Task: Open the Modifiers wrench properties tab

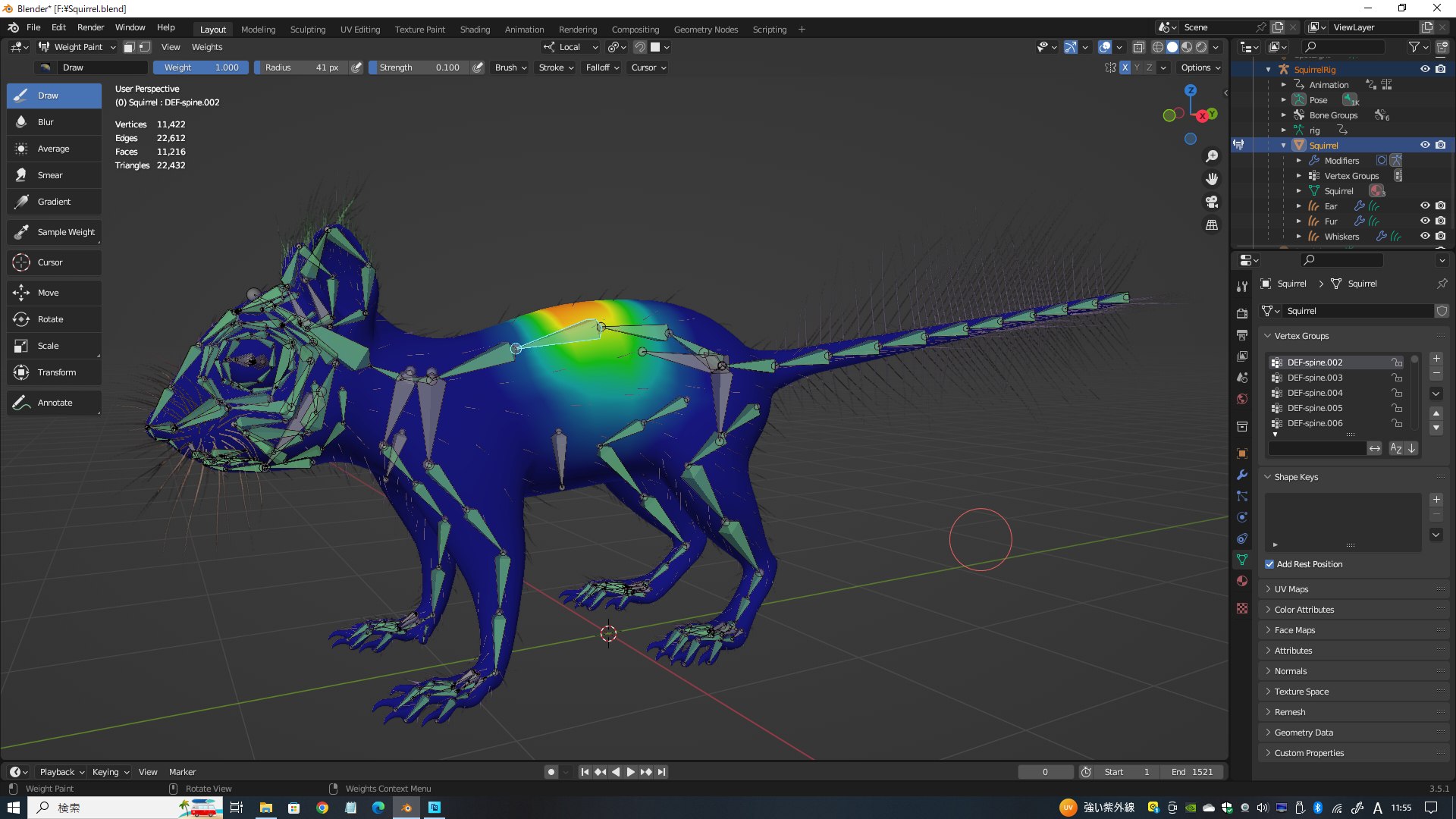Action: pyautogui.click(x=1242, y=475)
